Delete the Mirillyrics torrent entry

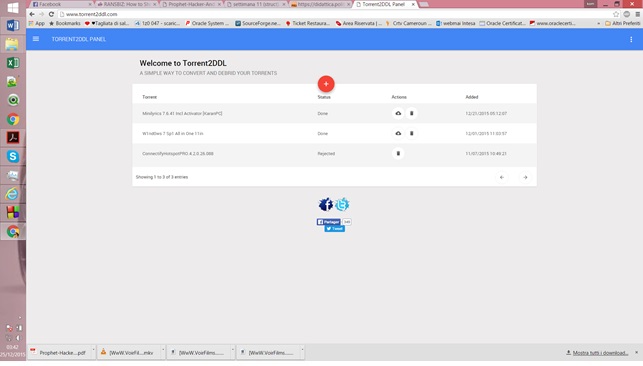(411, 113)
